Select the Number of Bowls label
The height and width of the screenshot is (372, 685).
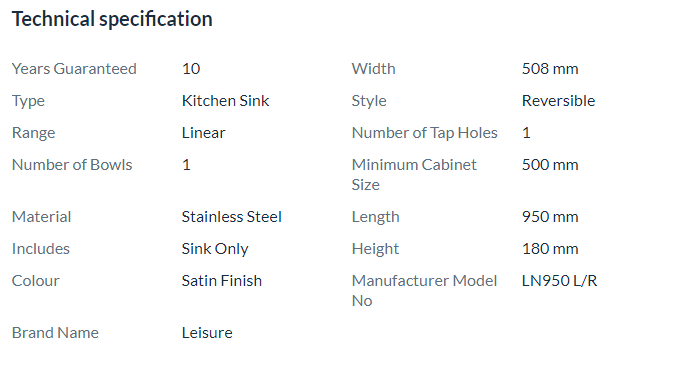pyautogui.click(x=72, y=165)
